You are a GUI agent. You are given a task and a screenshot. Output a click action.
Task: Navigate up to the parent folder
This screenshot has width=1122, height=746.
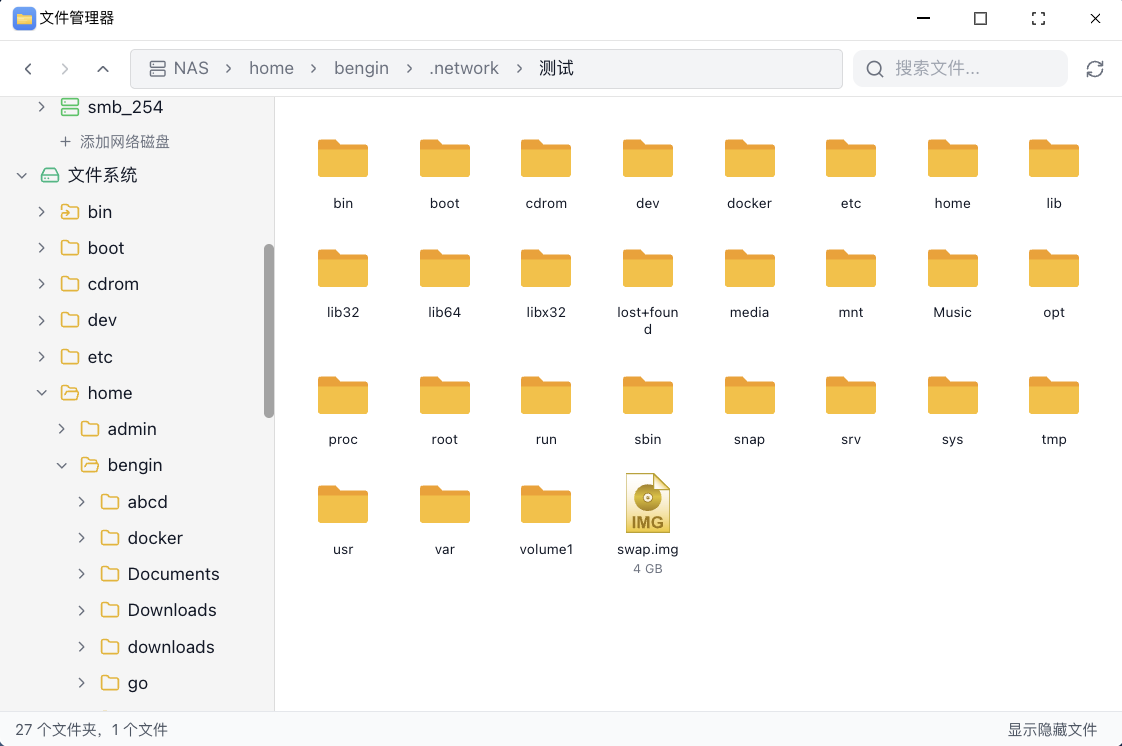pos(103,69)
